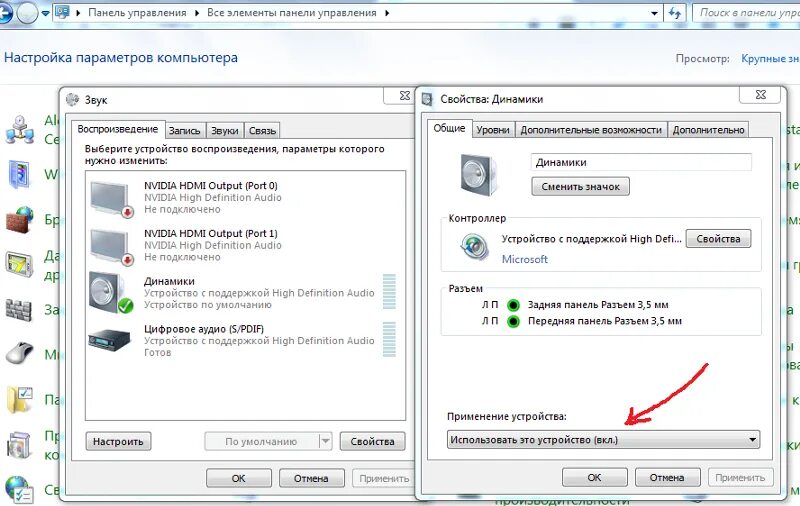This screenshot has height=506, width=800.
Task: Click 'Устройство по умолчанию' status text
Action: (x=208, y=305)
